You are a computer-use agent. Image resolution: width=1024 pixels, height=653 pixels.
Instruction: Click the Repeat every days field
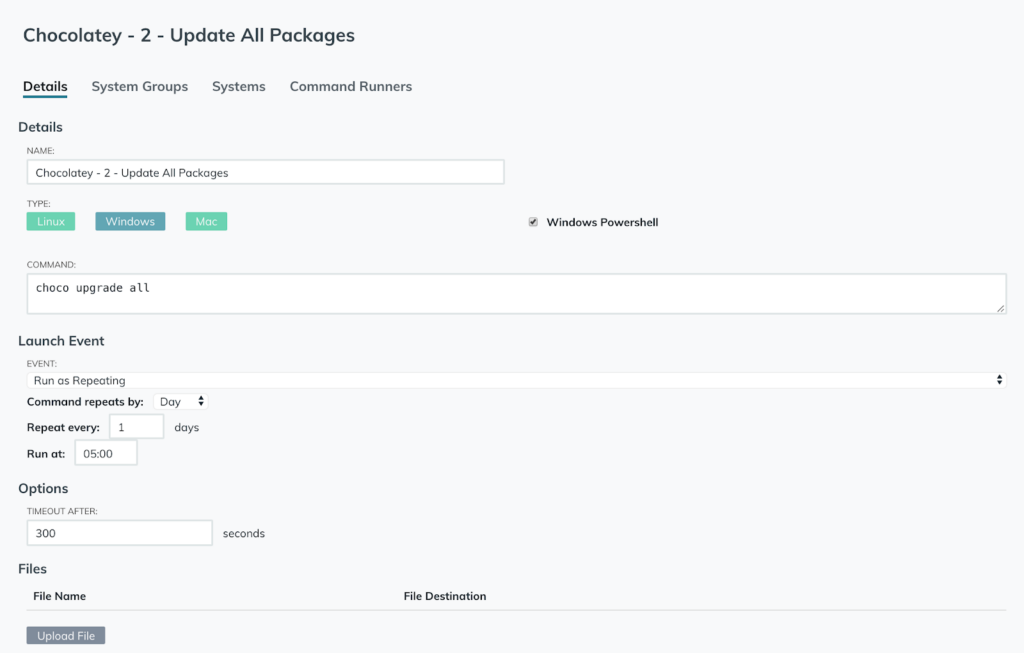[135, 427]
